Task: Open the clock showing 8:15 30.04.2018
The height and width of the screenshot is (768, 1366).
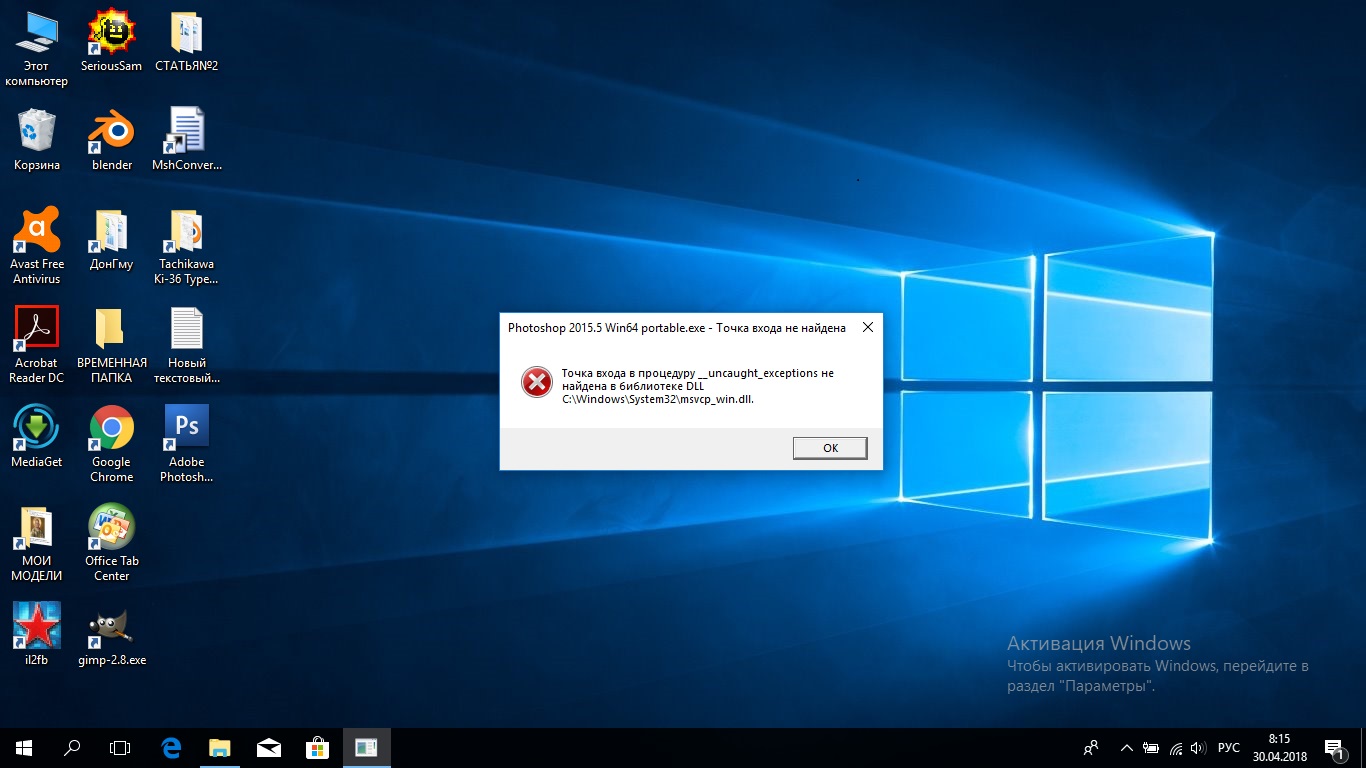Action: [1279, 748]
